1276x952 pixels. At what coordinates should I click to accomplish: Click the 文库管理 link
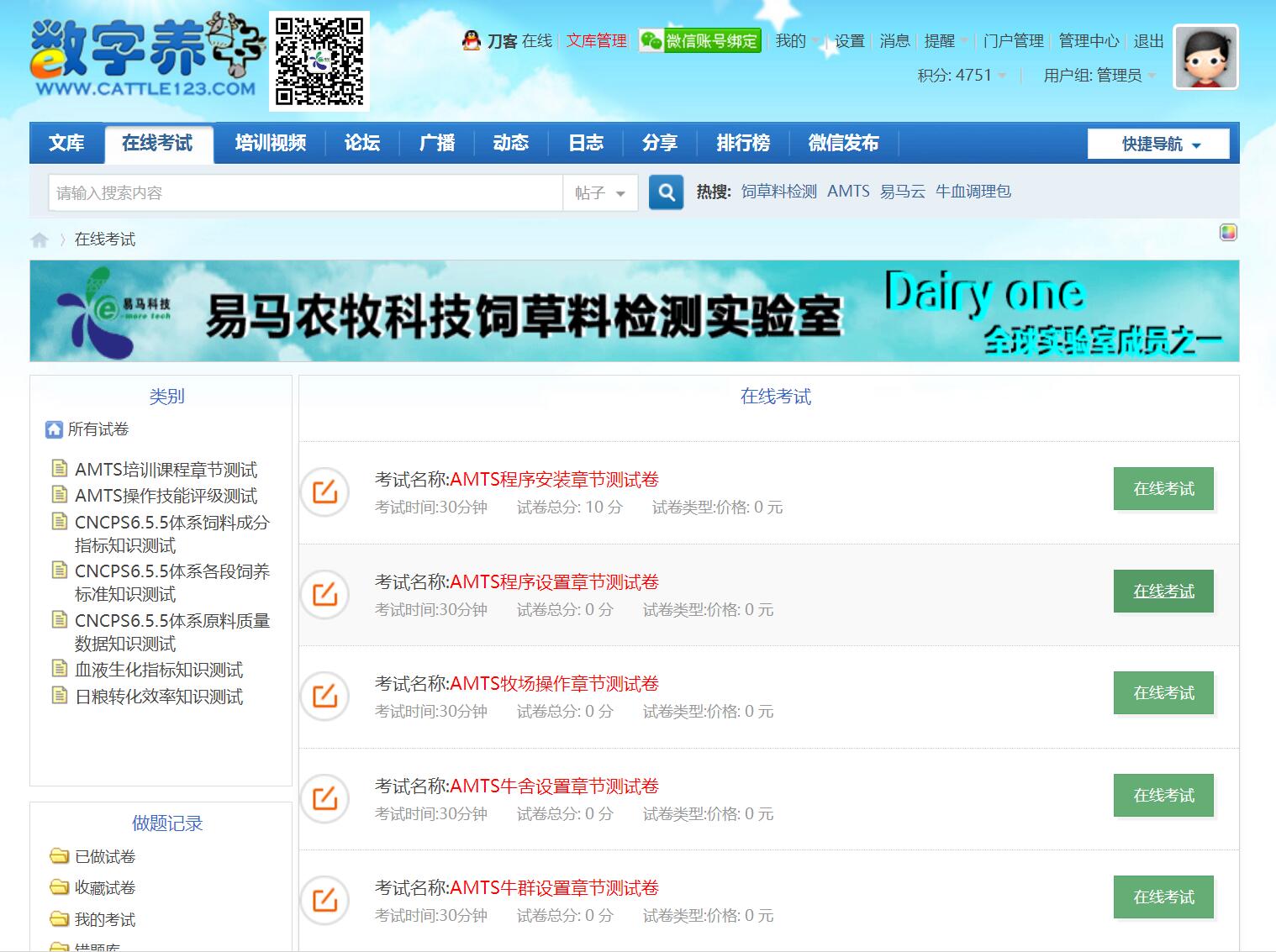(x=597, y=40)
